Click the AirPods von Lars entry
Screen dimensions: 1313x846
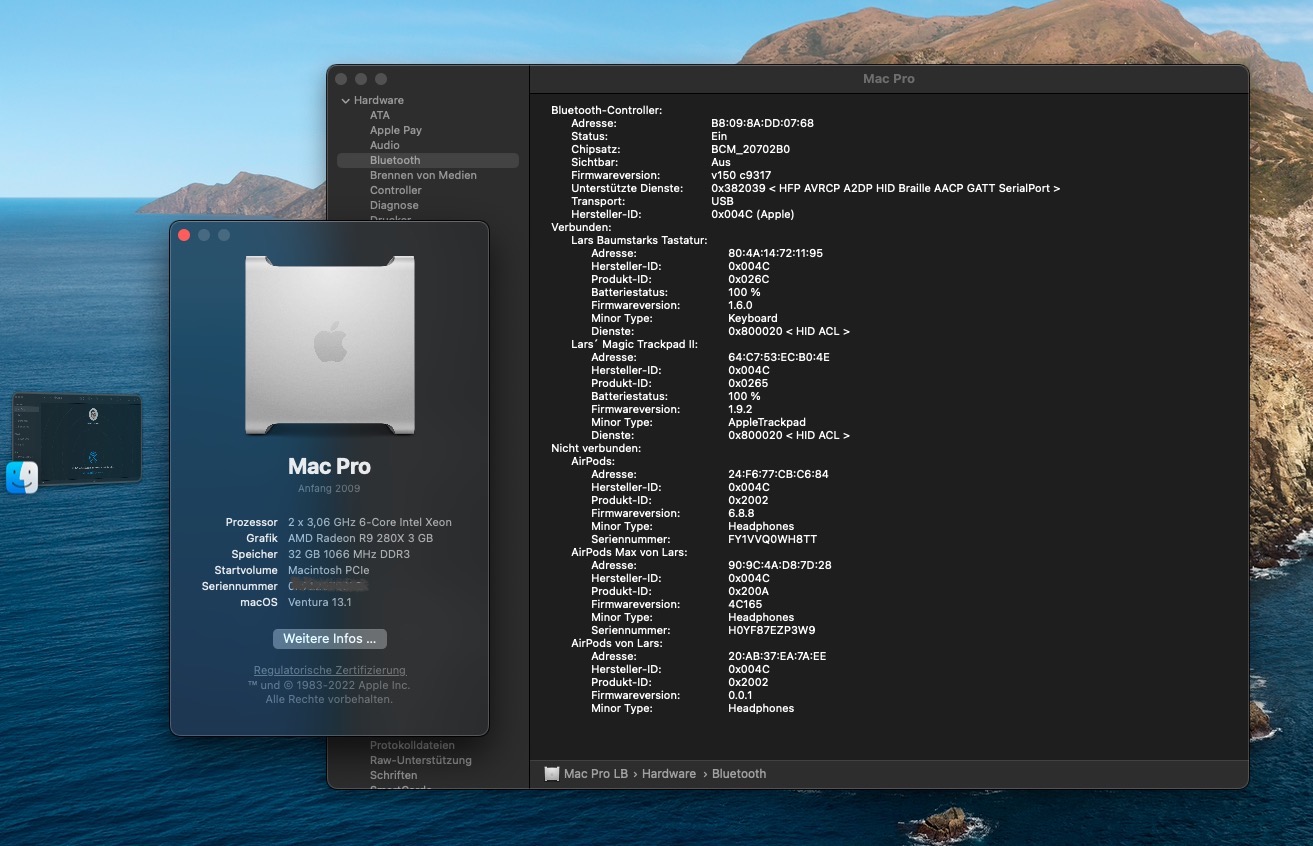tap(617, 643)
